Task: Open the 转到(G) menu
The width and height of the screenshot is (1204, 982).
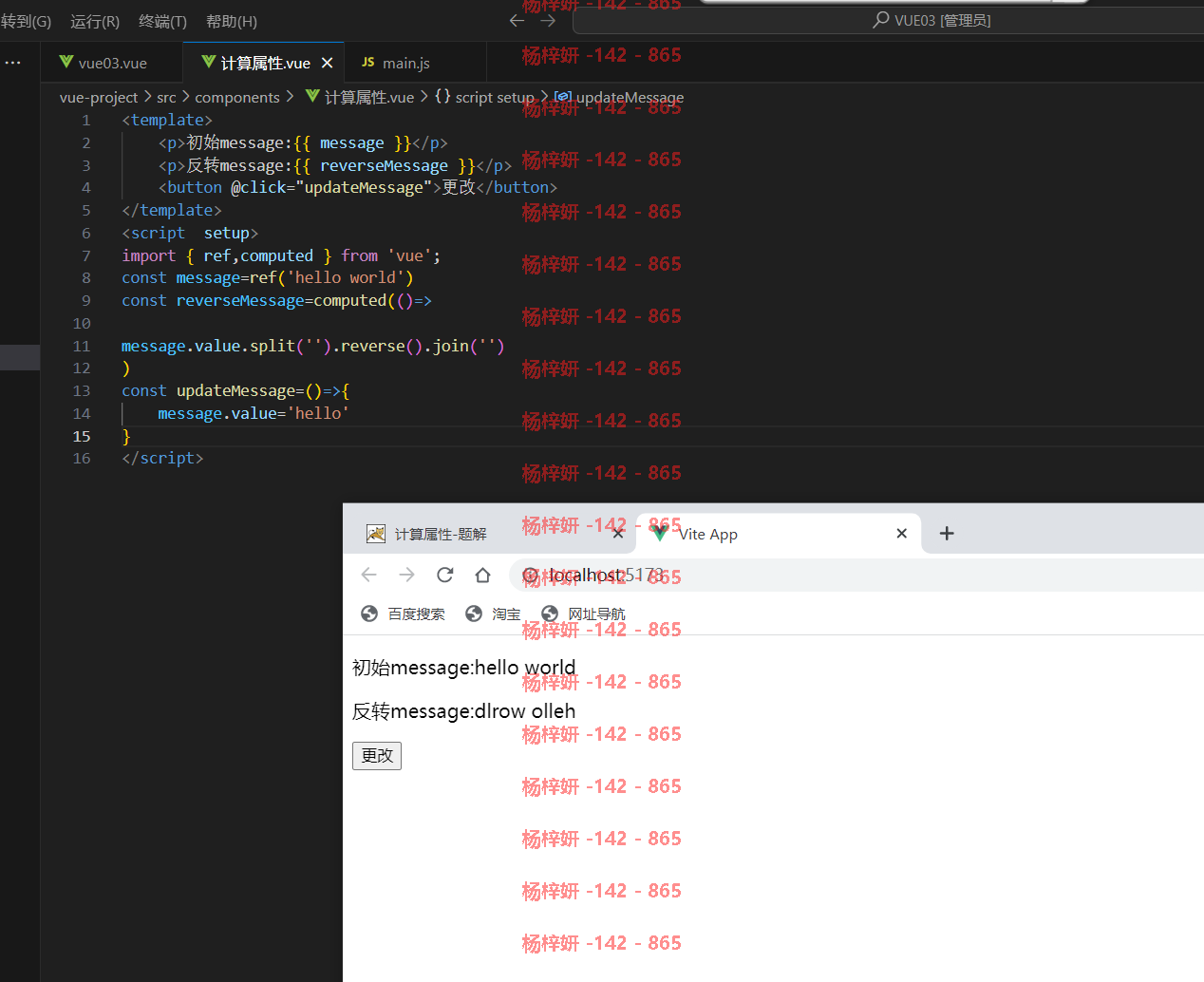Action: [x=26, y=21]
